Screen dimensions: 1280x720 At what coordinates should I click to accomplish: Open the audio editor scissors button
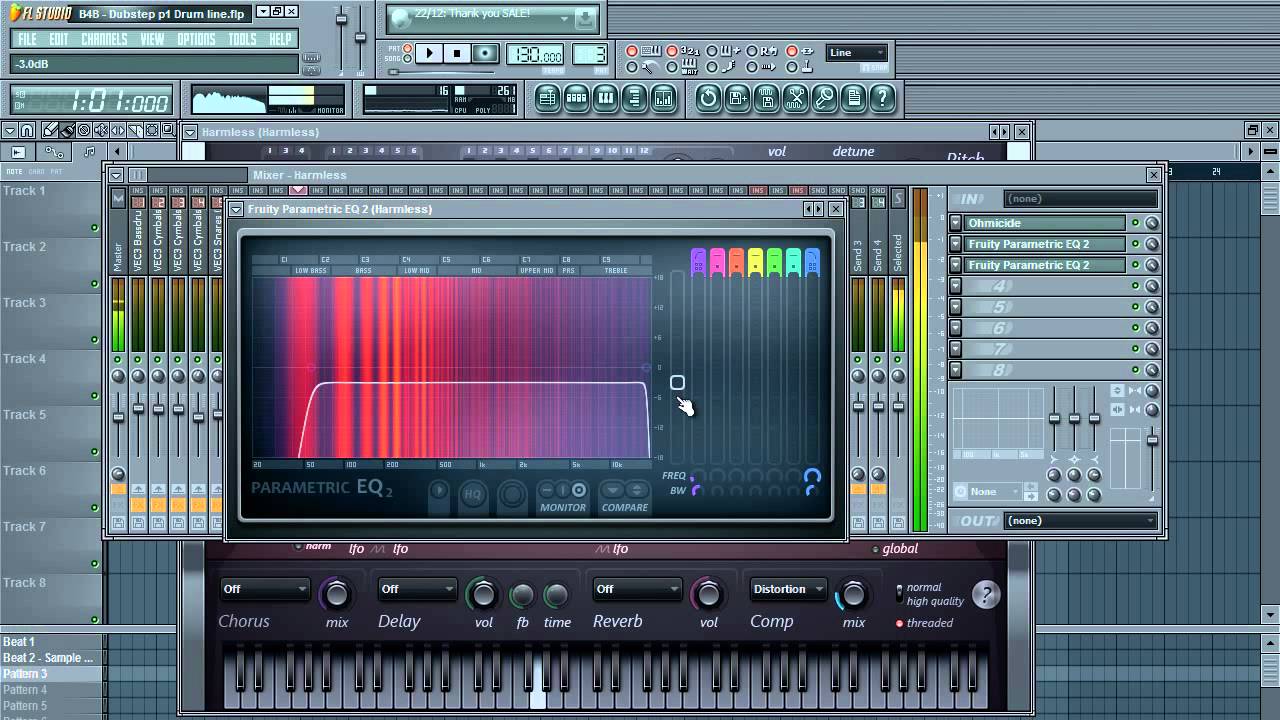point(795,98)
